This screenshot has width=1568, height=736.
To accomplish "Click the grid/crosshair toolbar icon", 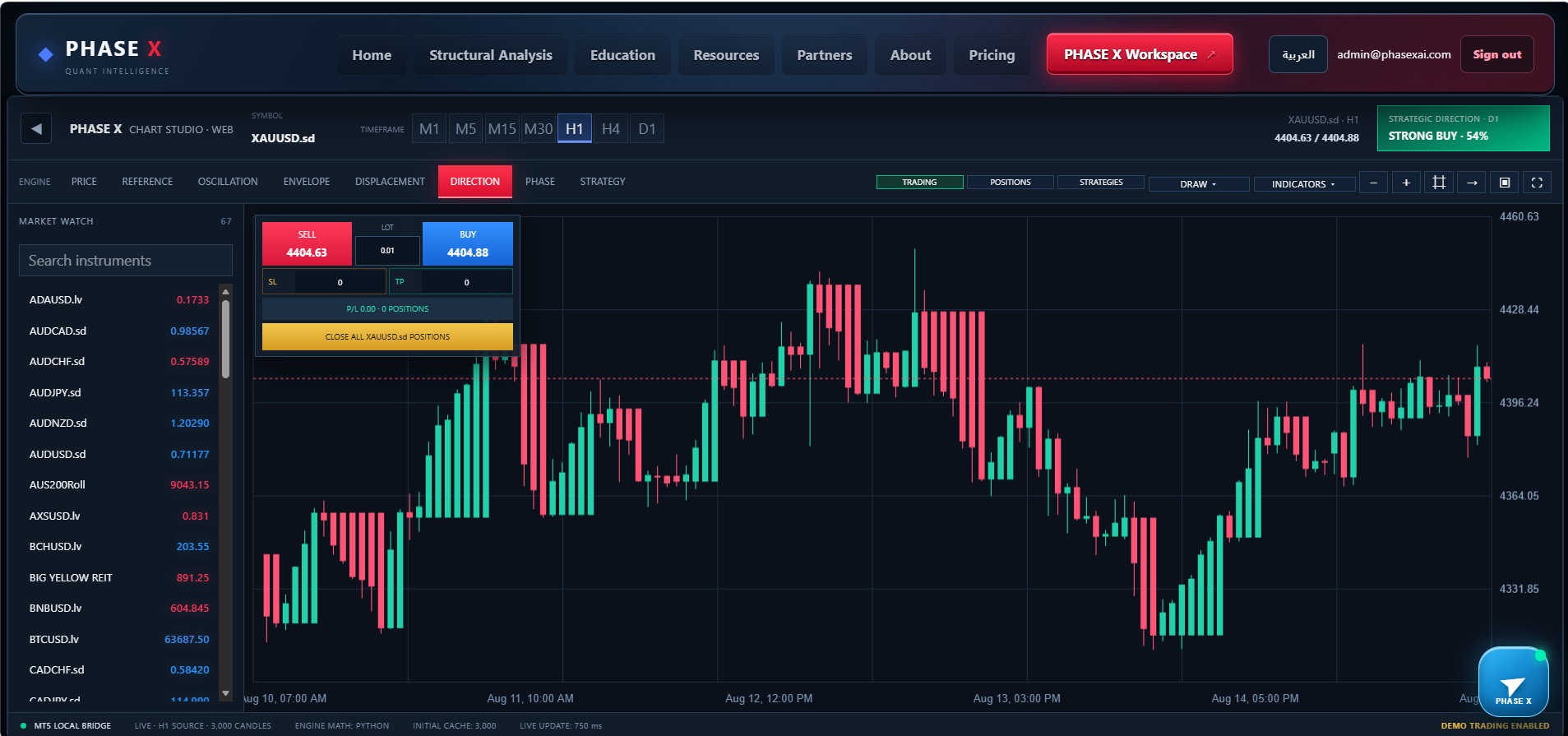I will click(1439, 183).
